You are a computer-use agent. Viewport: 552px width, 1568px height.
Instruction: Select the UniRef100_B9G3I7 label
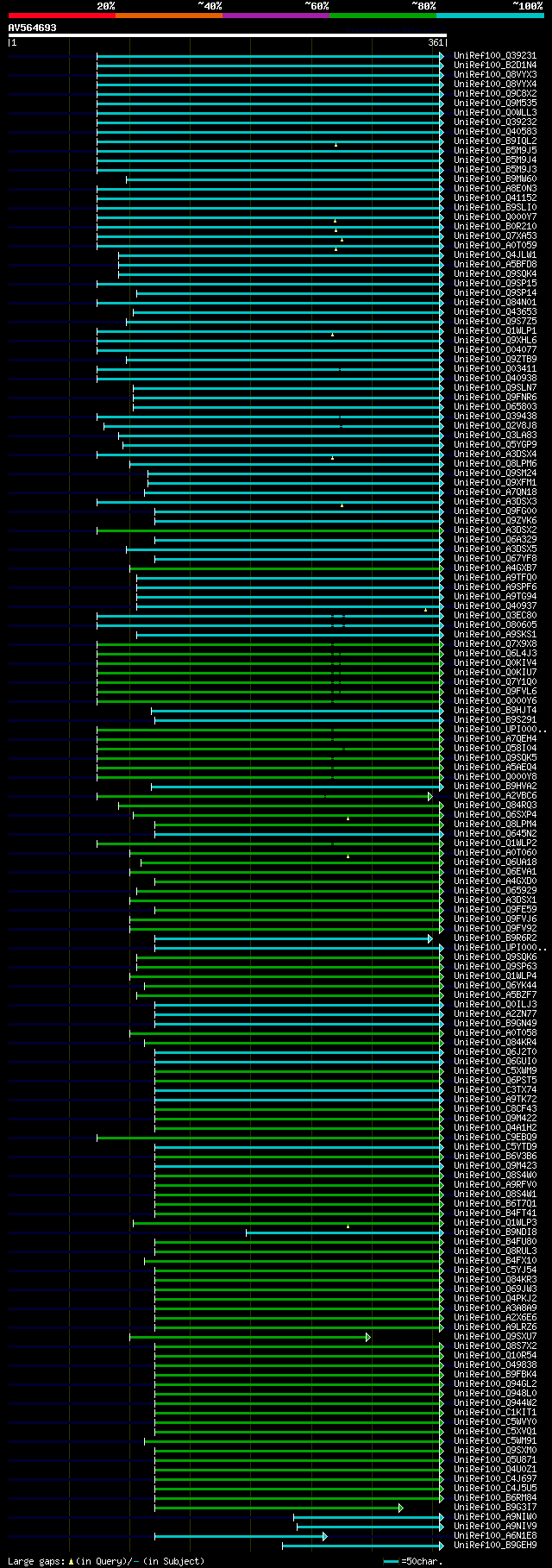(x=495, y=1508)
